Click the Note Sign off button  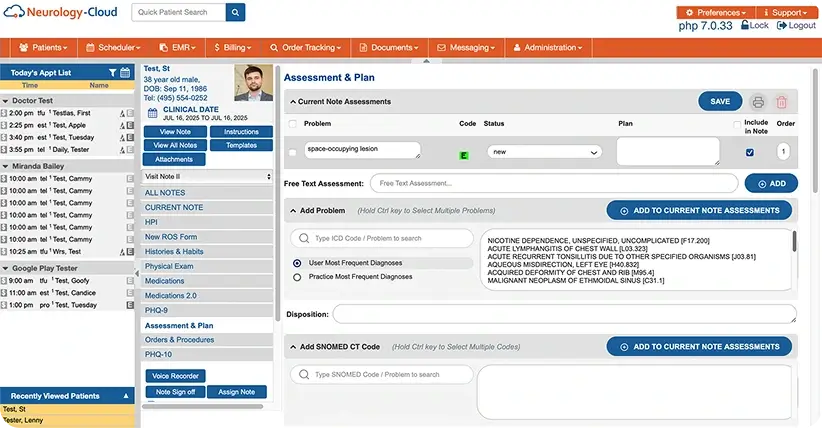[x=175, y=392]
